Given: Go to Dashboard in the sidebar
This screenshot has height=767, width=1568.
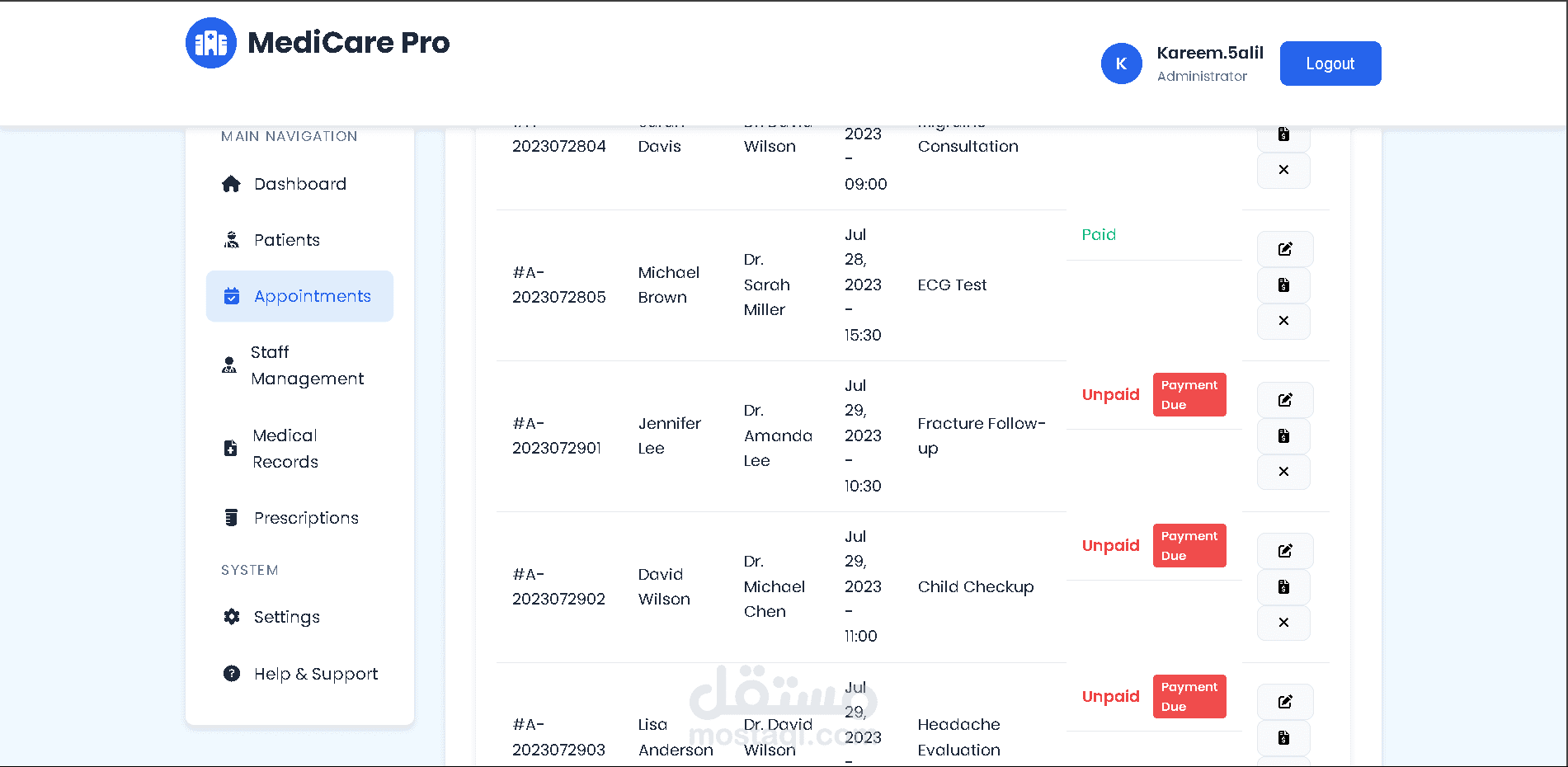Looking at the screenshot, I should 299,184.
